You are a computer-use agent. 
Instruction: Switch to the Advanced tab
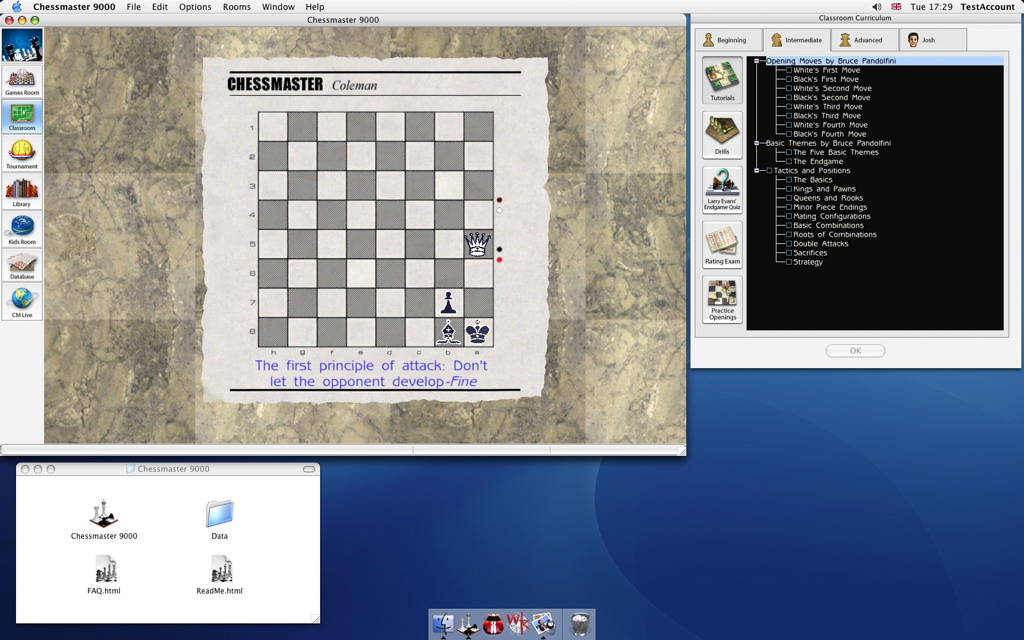pyautogui.click(x=865, y=40)
